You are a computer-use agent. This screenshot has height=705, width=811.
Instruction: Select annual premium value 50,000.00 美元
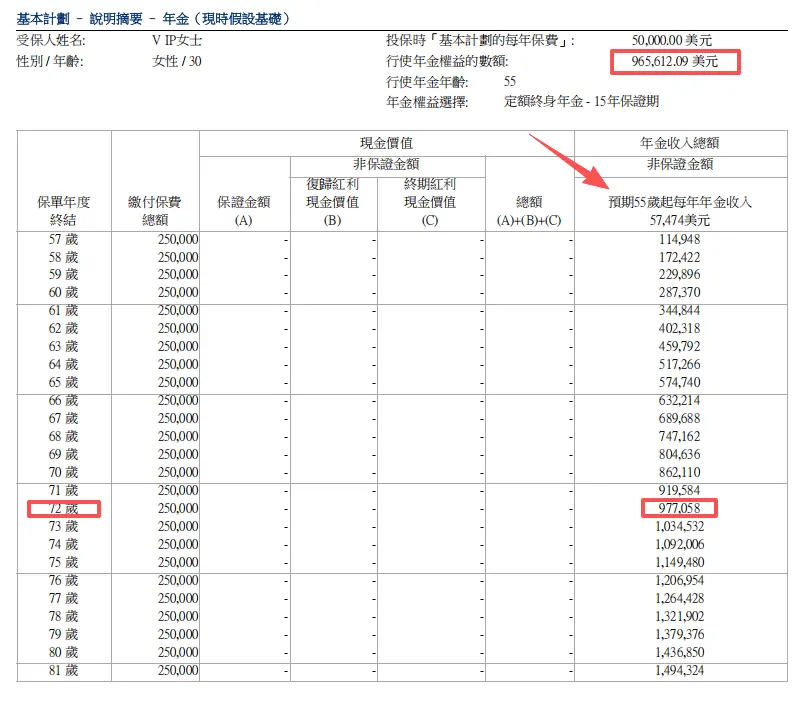tap(672, 40)
